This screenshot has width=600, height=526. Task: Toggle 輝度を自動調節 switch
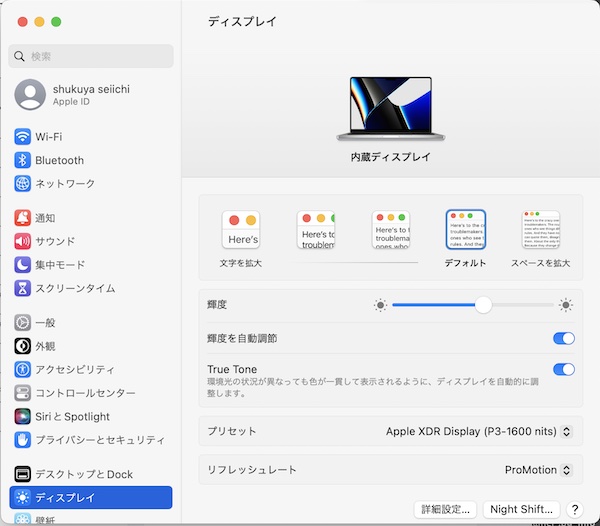pyautogui.click(x=563, y=339)
